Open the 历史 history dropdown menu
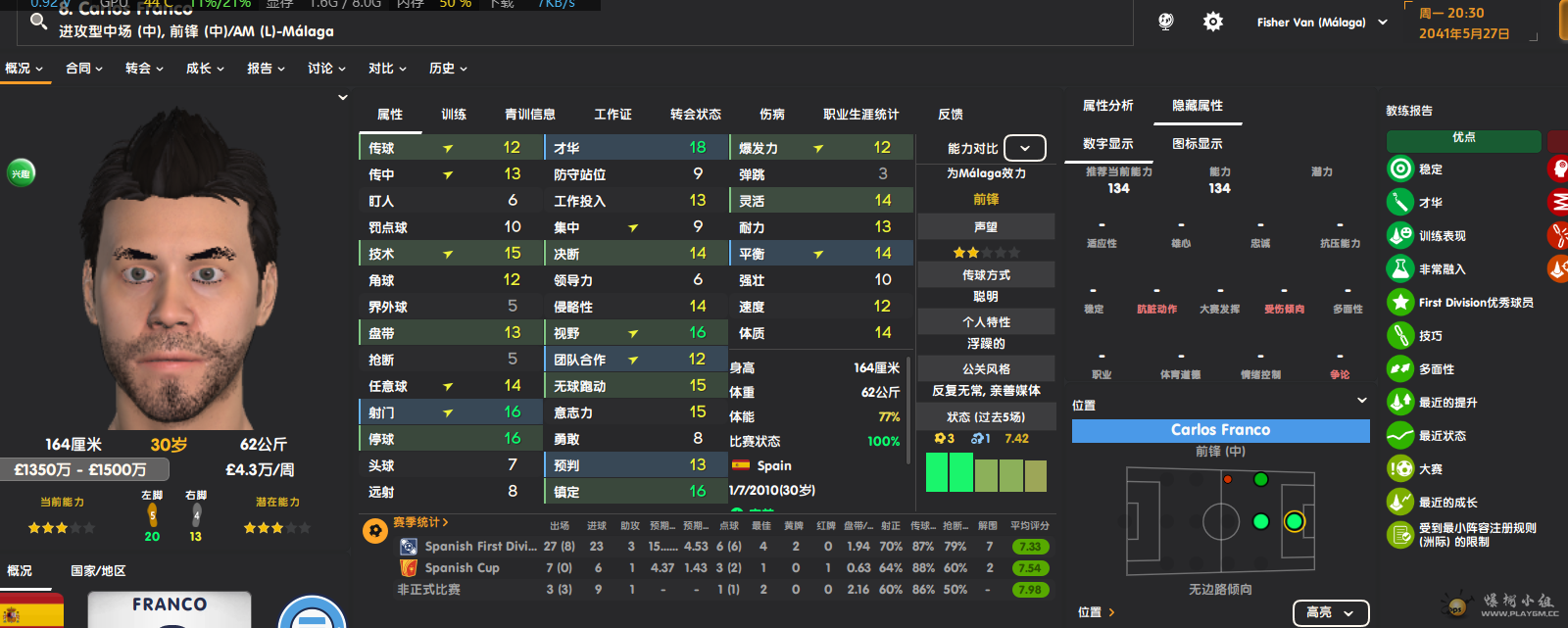Screen dimensions: 1568x628 (449, 69)
